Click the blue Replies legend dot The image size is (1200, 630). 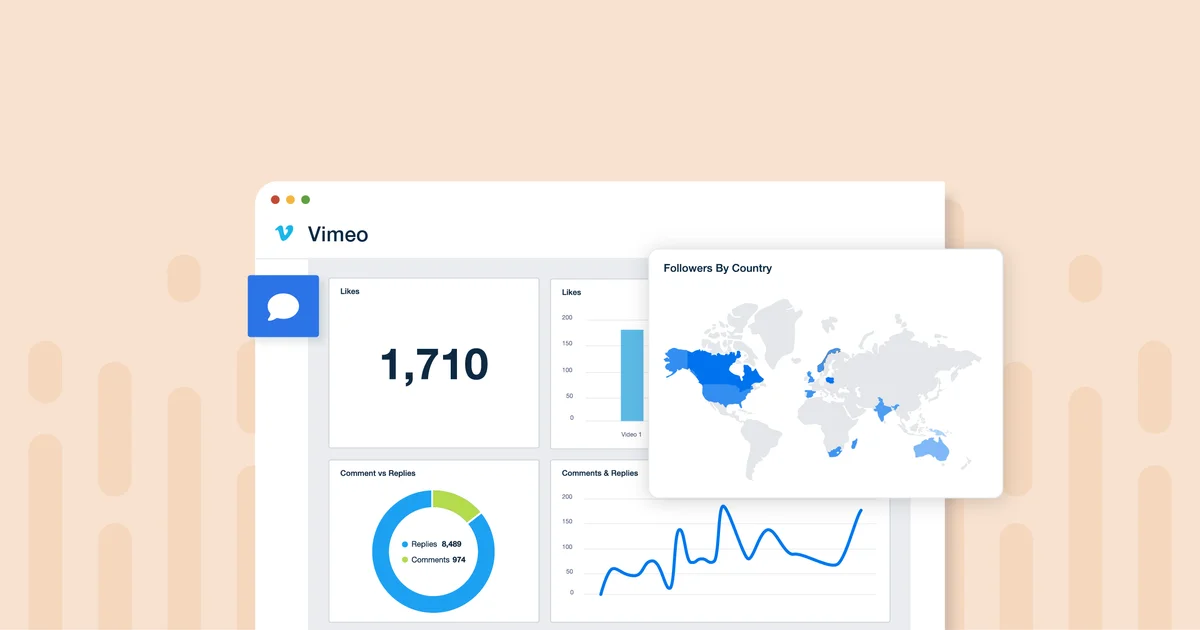click(404, 544)
